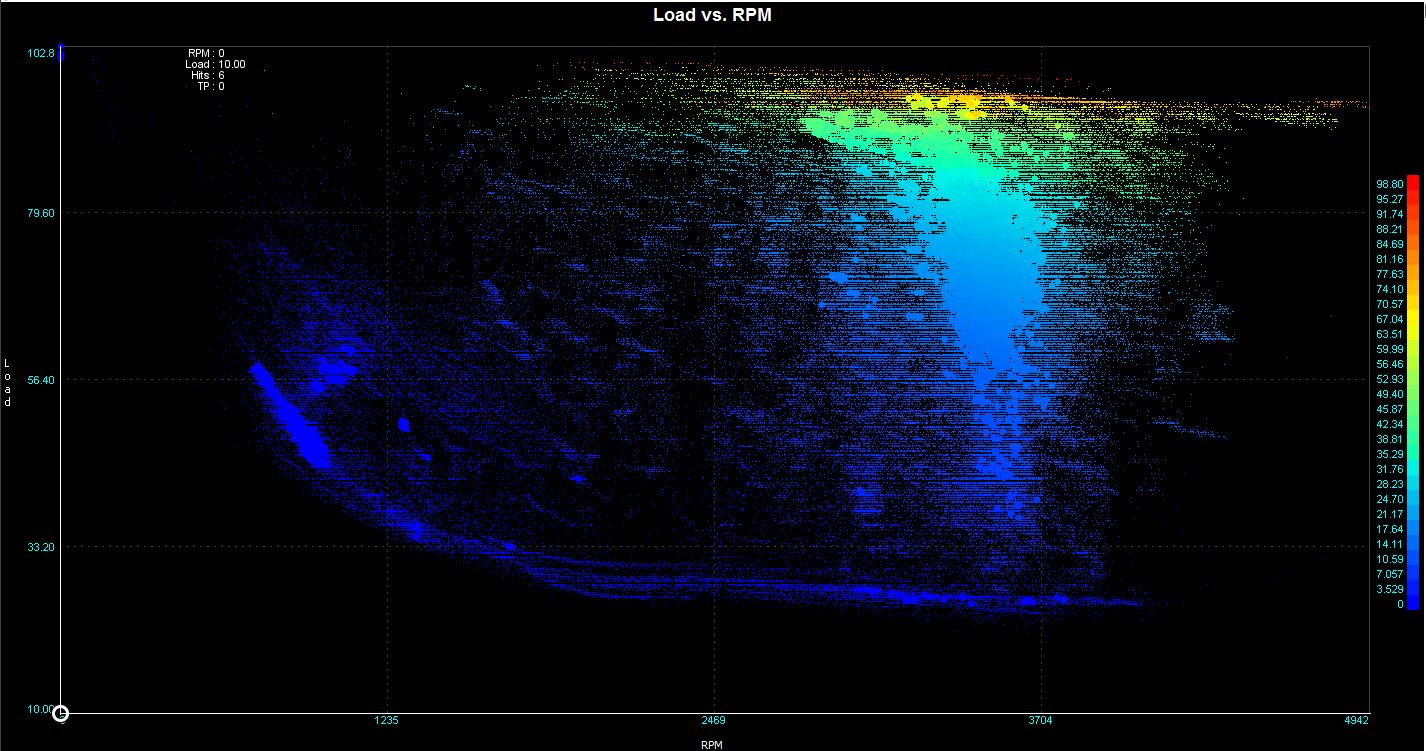Click the small round blue data blob
The image size is (1426, 751).
click(404, 424)
